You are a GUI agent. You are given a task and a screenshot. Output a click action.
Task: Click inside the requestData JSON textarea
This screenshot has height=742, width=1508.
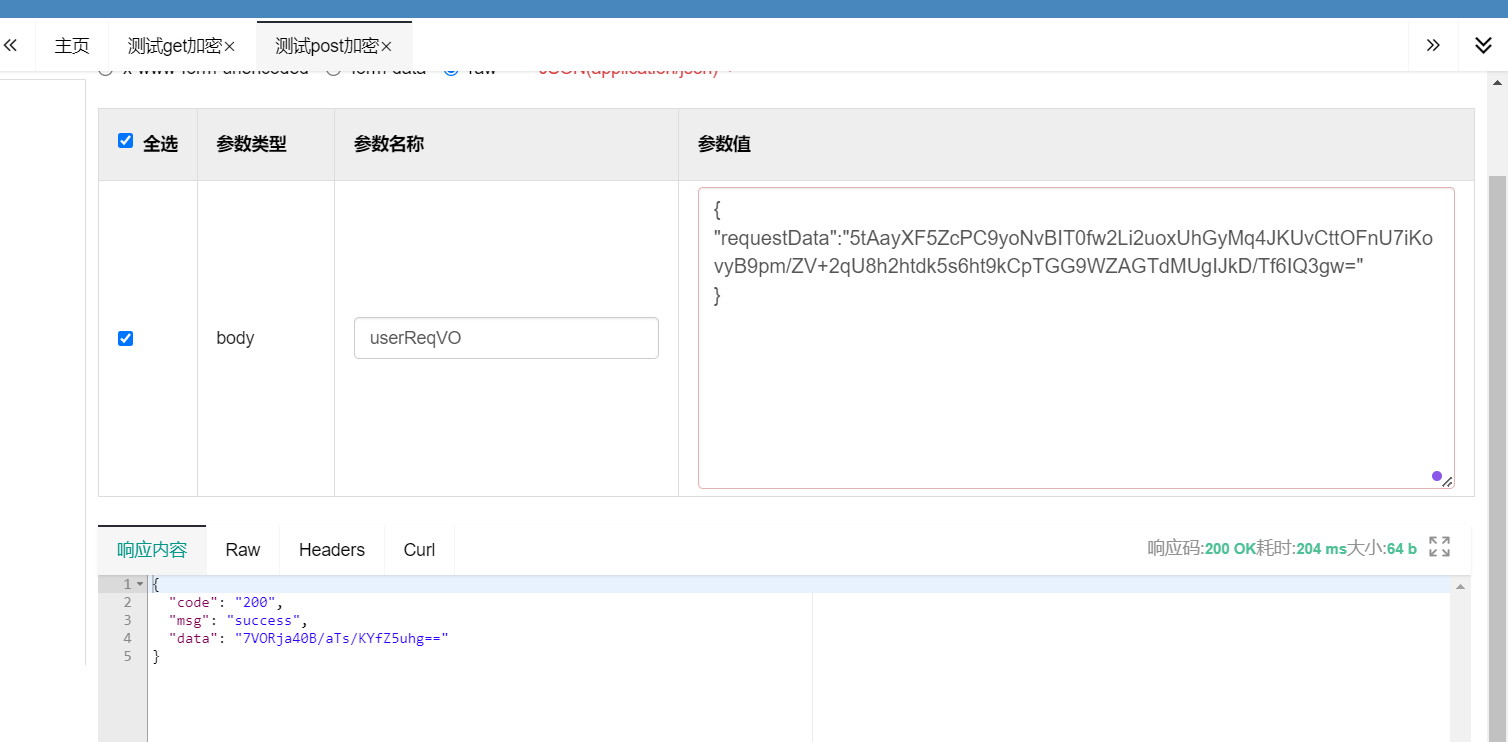point(1076,338)
